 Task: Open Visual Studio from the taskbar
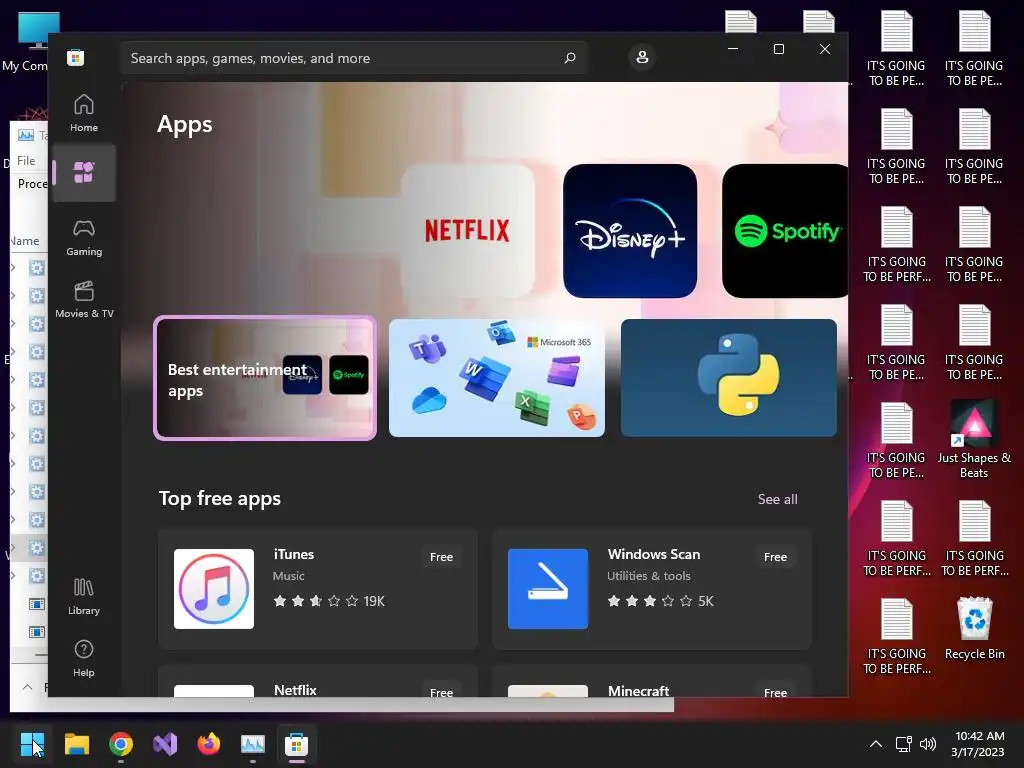(x=165, y=744)
